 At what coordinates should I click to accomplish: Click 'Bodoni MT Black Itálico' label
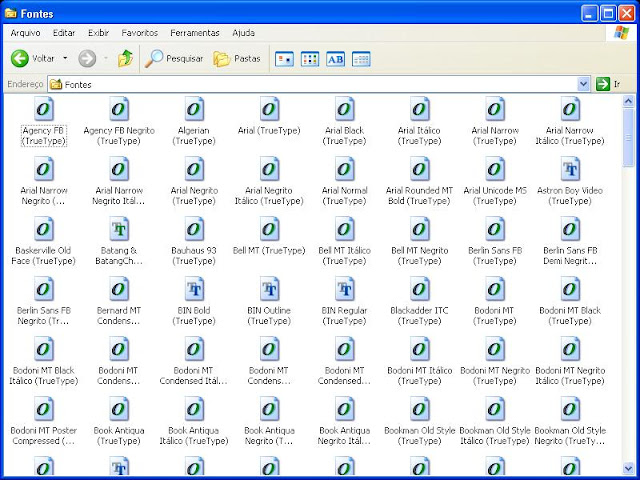44,376
